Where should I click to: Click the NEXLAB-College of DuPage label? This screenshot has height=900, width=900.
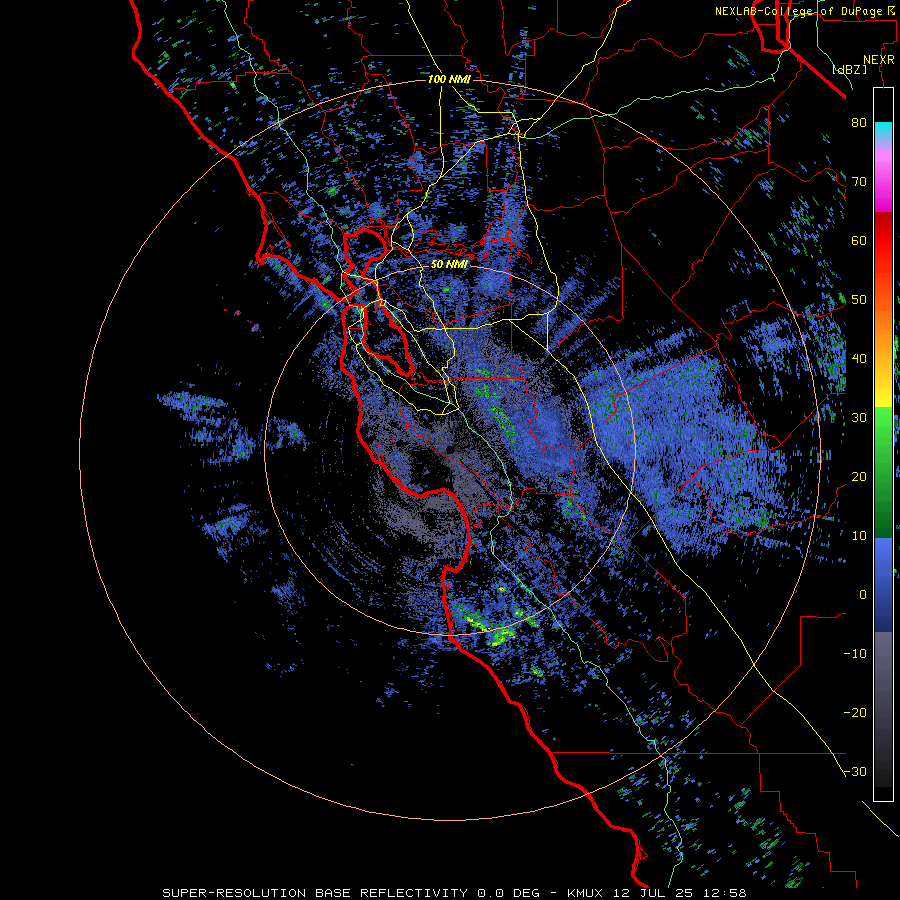(807, 11)
